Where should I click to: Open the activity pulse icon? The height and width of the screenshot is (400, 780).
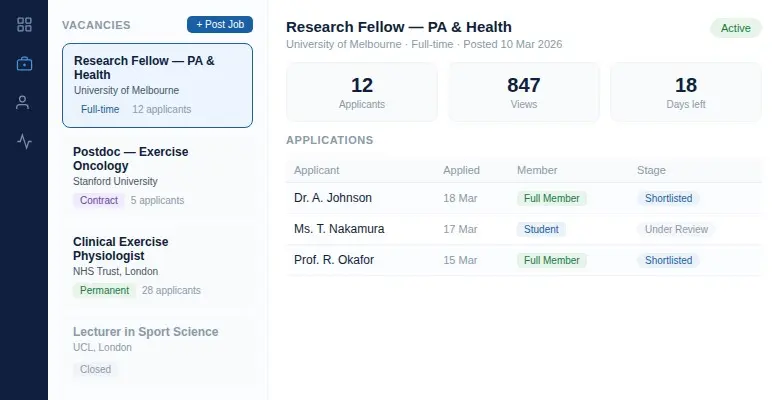tap(24, 142)
